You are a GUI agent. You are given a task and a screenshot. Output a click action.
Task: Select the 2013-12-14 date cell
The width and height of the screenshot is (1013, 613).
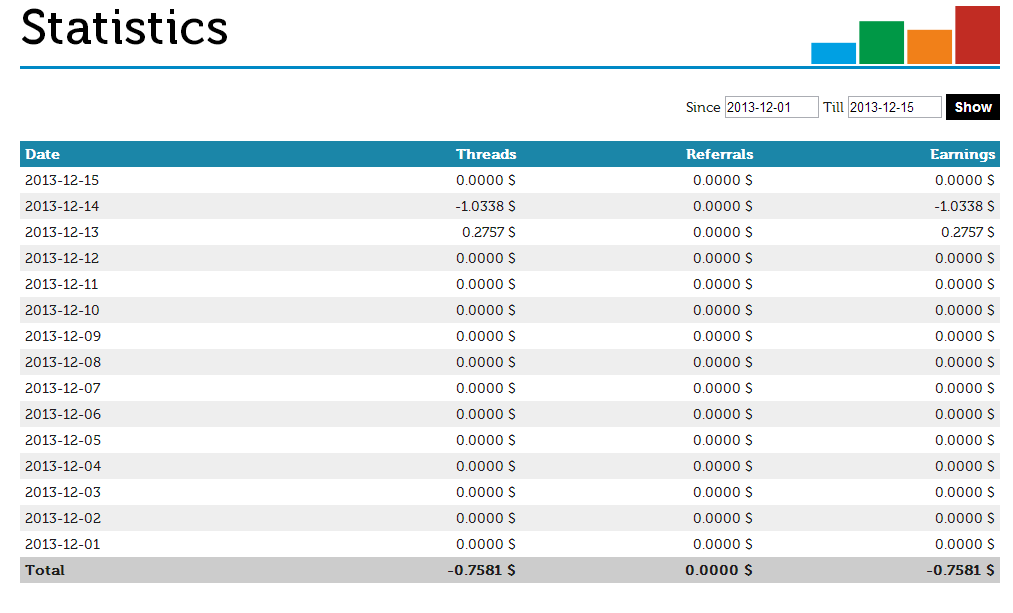pos(62,206)
